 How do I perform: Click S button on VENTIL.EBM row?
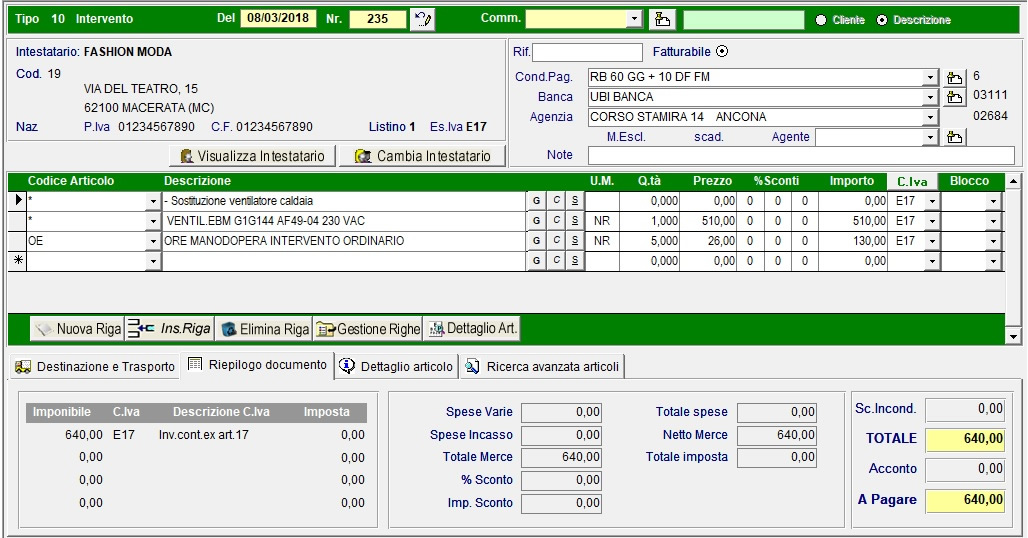tap(575, 221)
